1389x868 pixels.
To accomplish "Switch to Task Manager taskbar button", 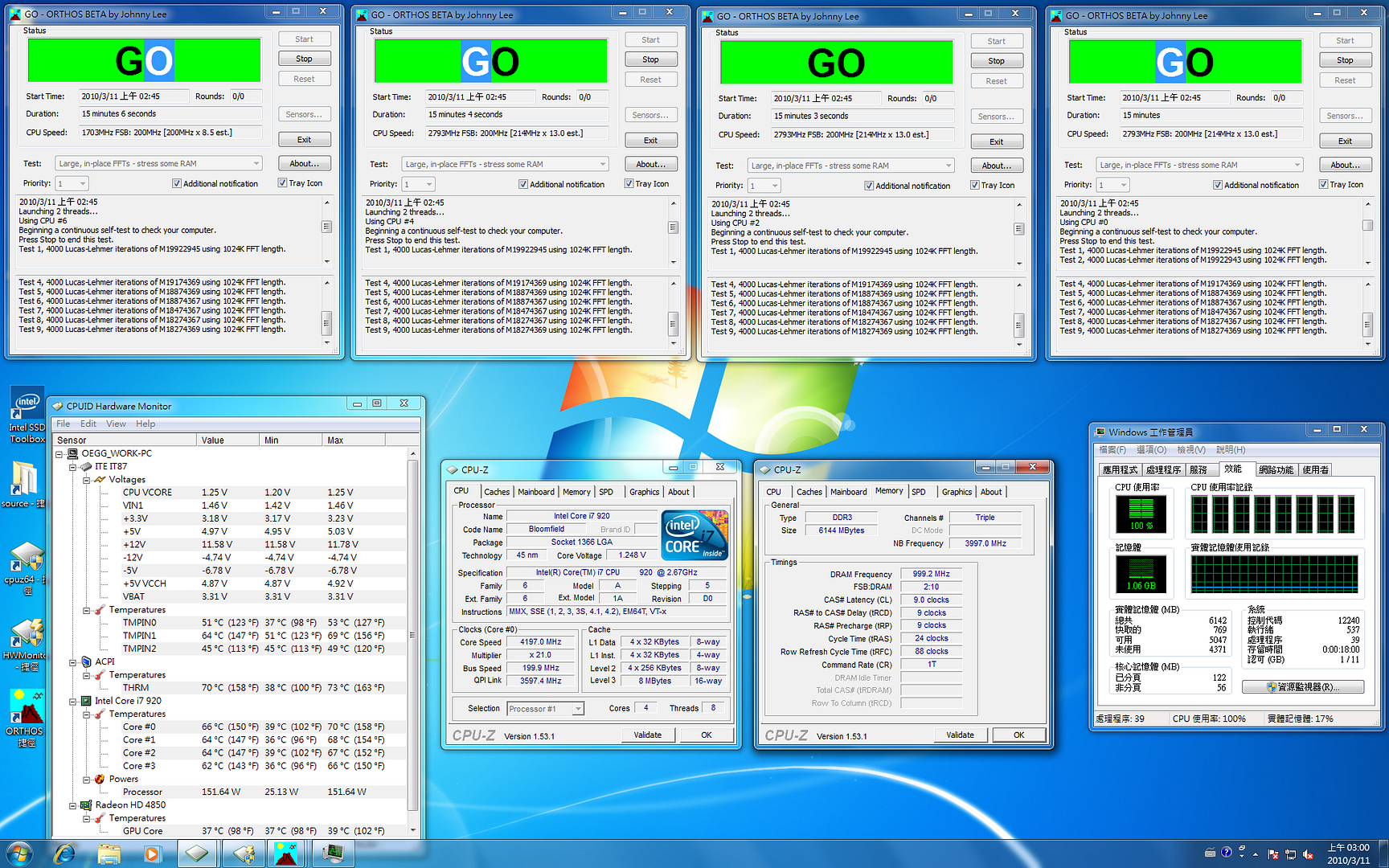I will pyautogui.click(x=333, y=854).
